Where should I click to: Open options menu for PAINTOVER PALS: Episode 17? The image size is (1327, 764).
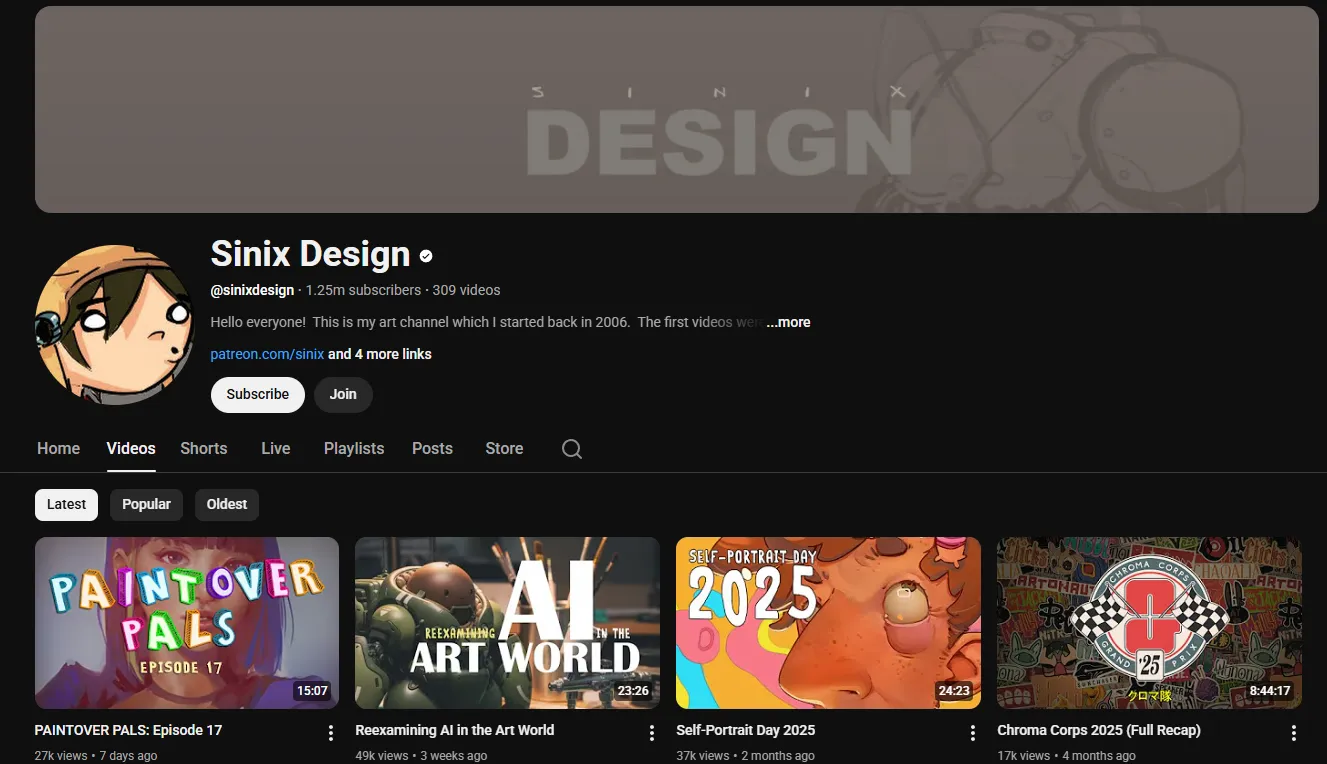(x=330, y=732)
